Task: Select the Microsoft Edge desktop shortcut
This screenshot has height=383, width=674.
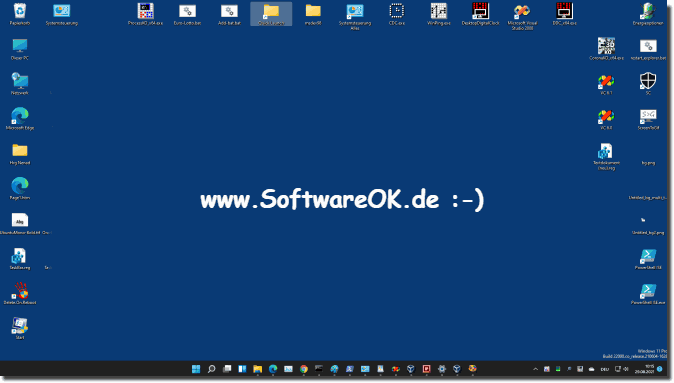Action: pos(20,118)
